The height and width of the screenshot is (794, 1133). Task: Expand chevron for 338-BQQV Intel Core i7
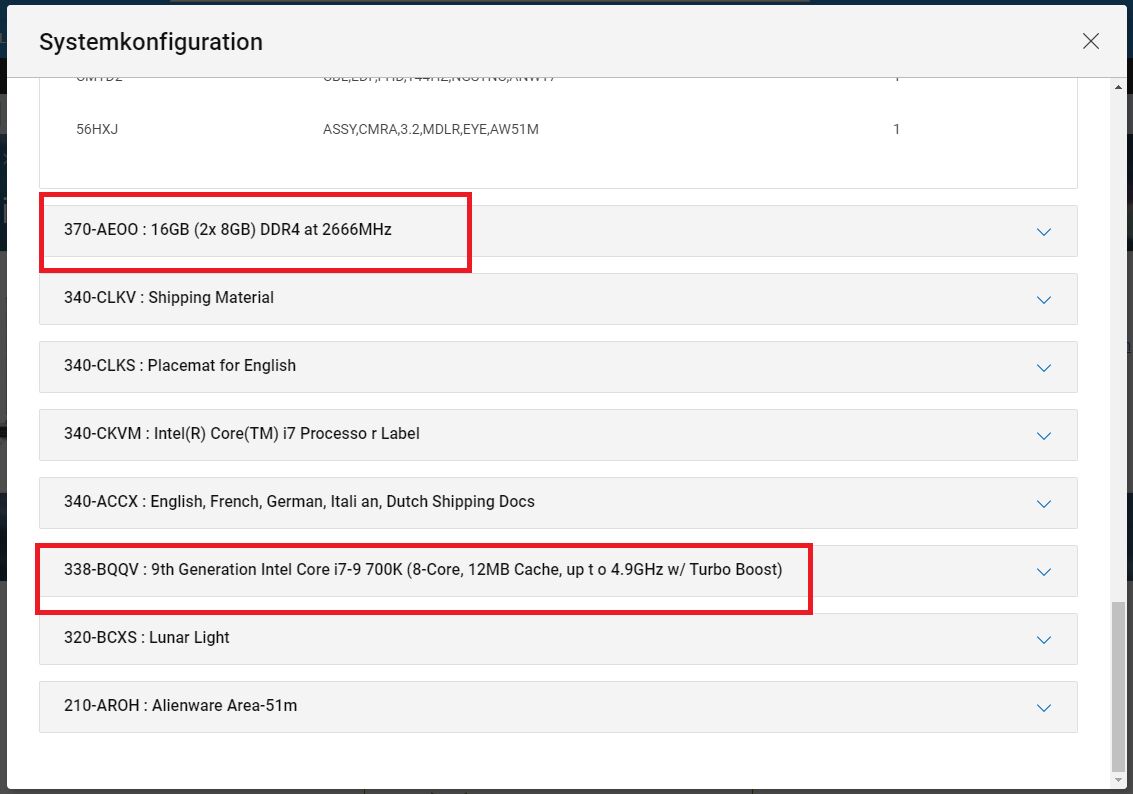tap(1043, 571)
